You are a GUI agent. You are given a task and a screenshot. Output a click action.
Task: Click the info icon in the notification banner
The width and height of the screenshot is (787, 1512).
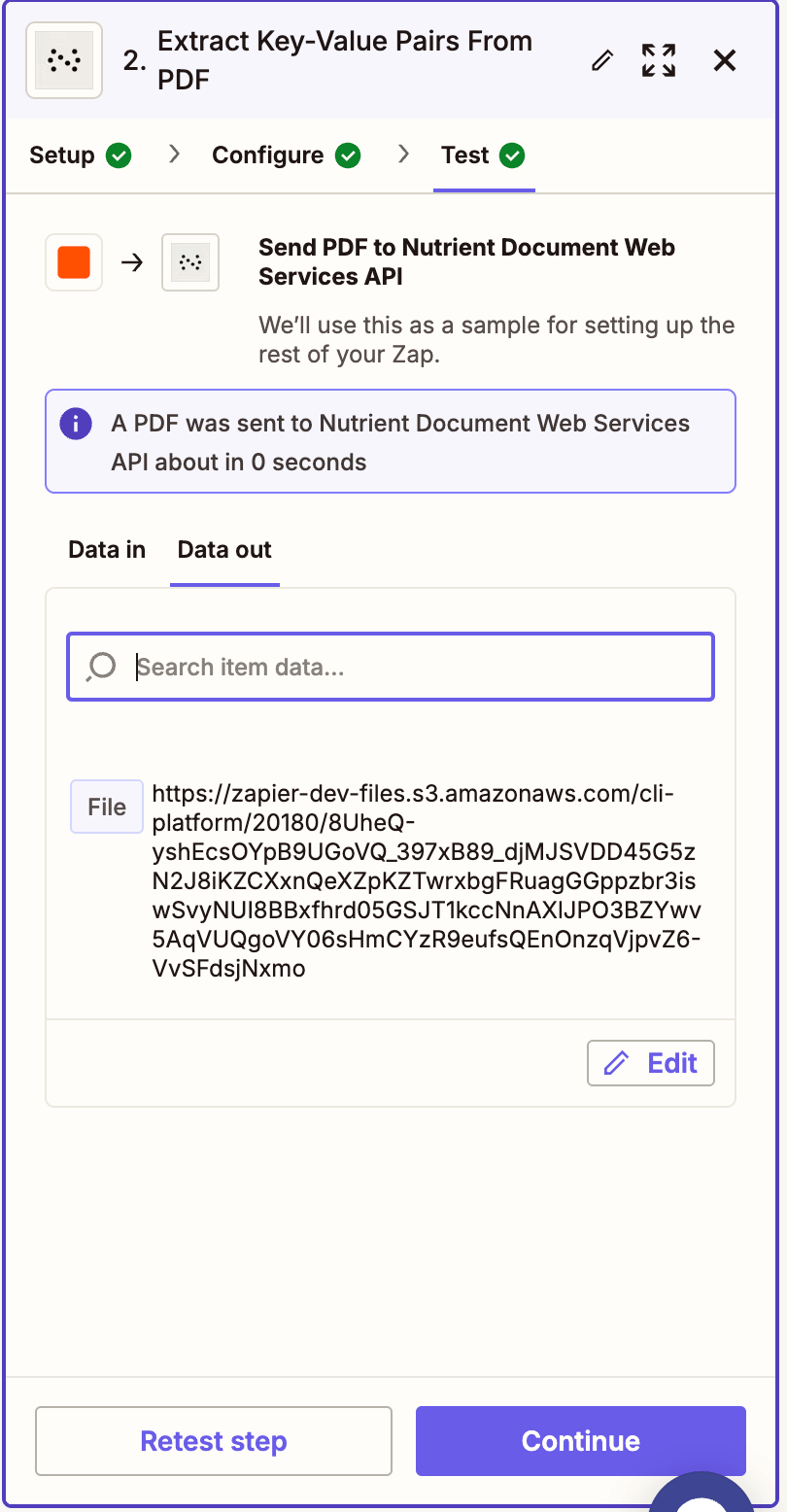[x=75, y=424]
